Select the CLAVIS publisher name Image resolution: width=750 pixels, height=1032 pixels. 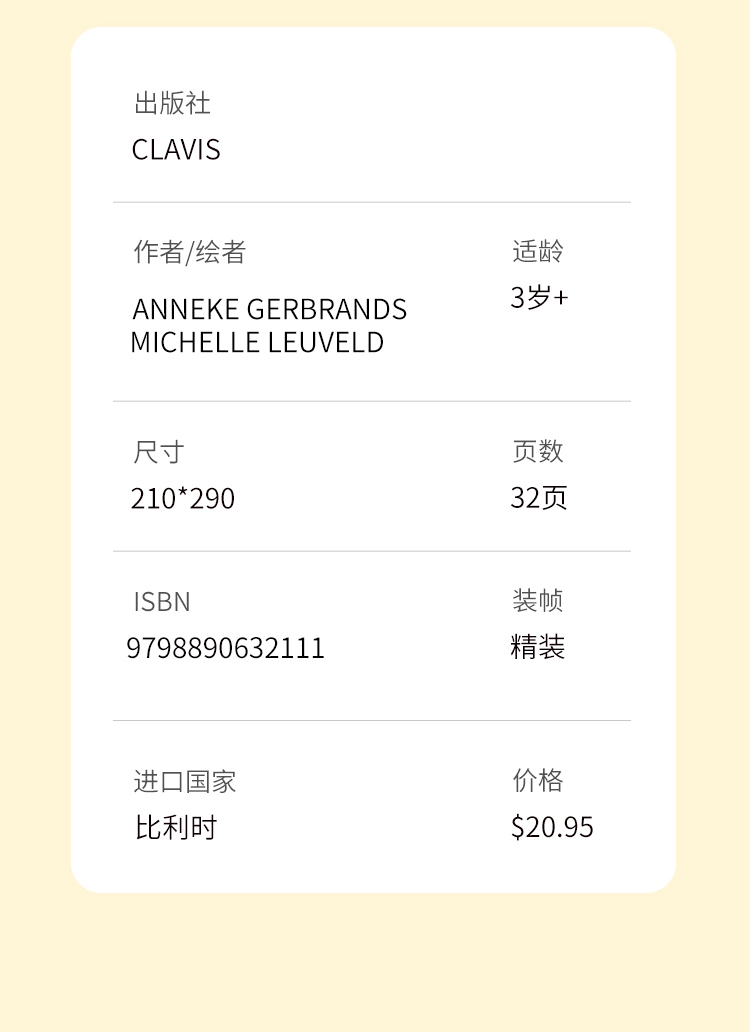[x=176, y=150]
